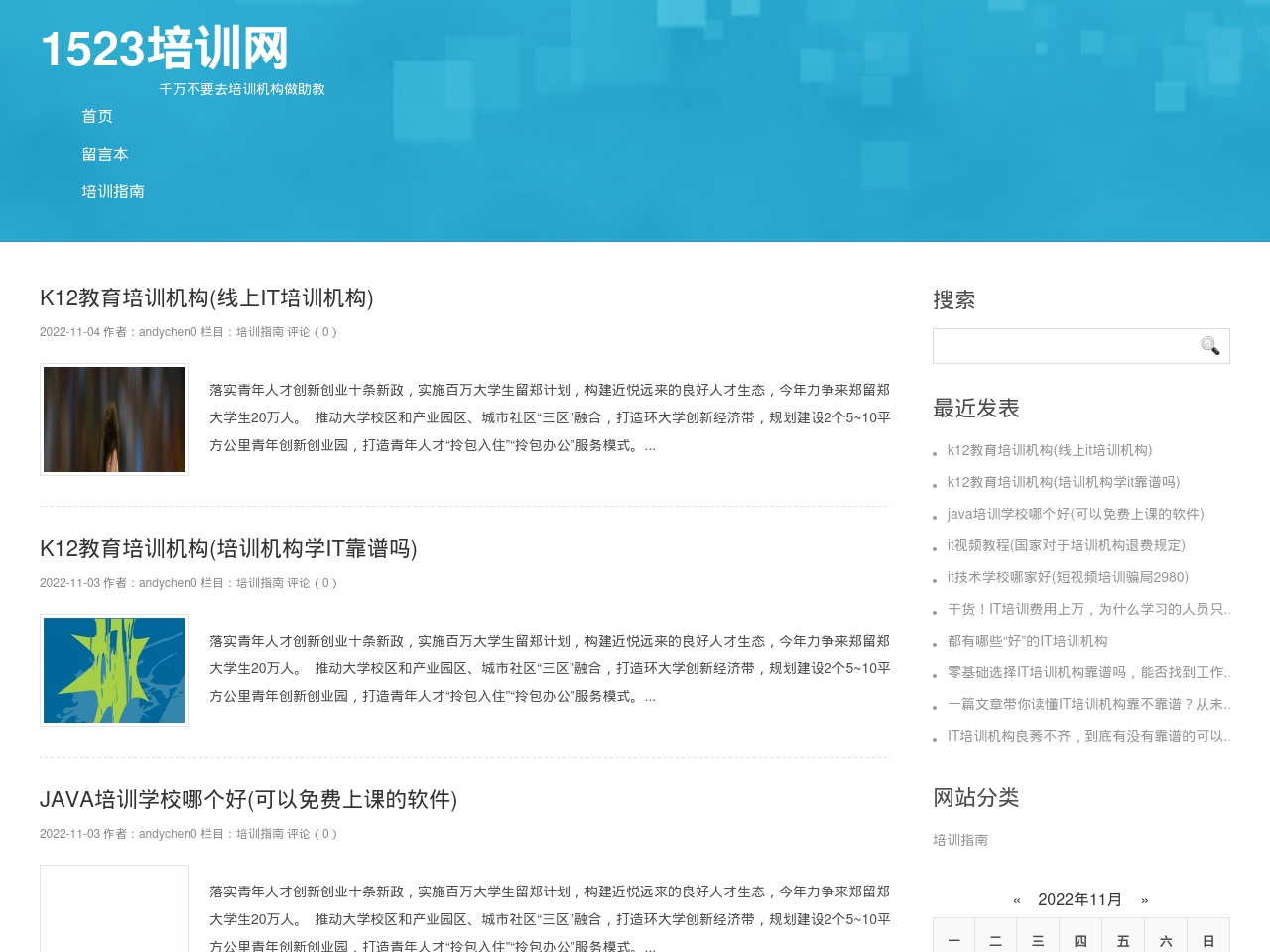1270x952 pixels.
Task: Open recent post k12教育培训机构(培训机构学it靠谱吗)
Action: 1064,482
